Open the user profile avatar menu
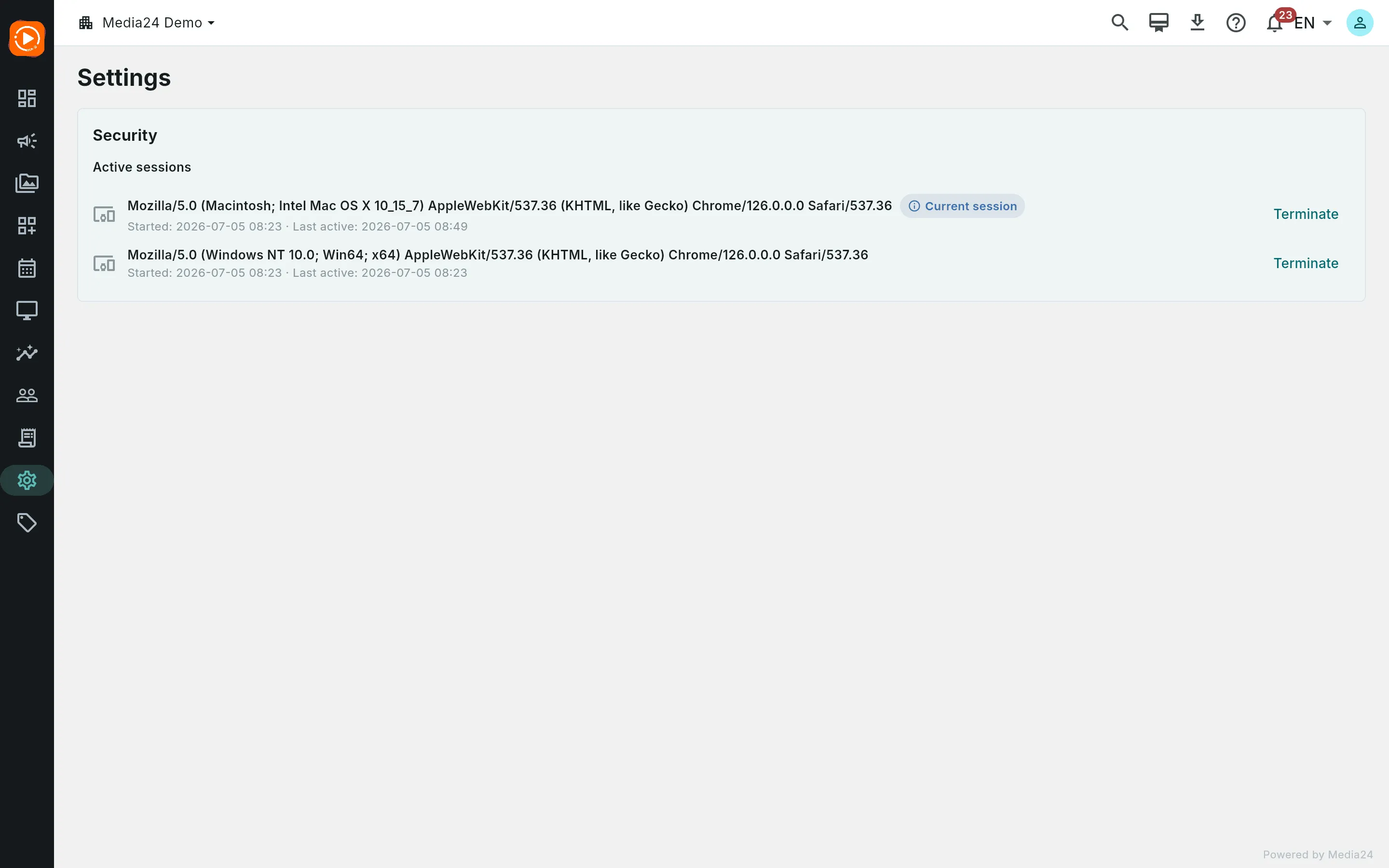1389x868 pixels. point(1360,23)
